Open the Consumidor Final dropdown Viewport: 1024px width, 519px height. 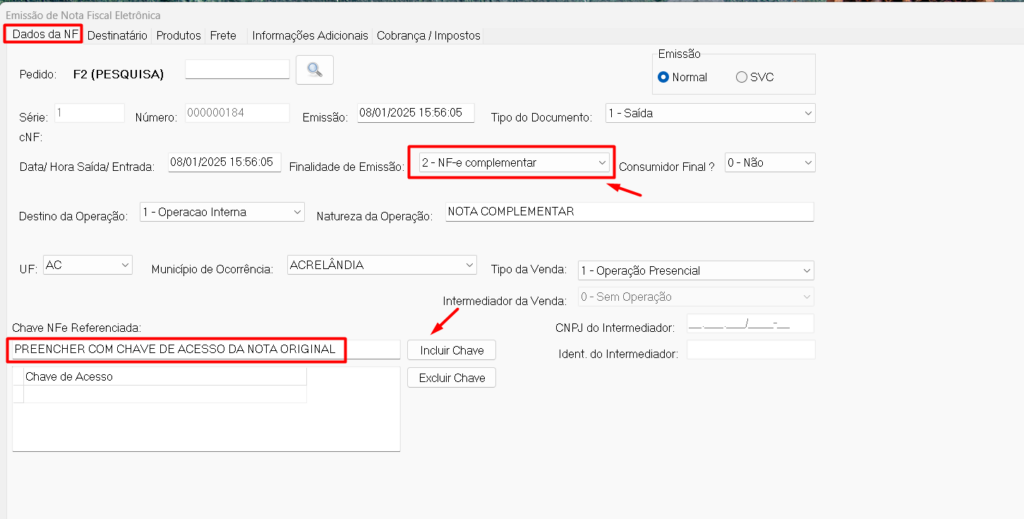[769, 162]
